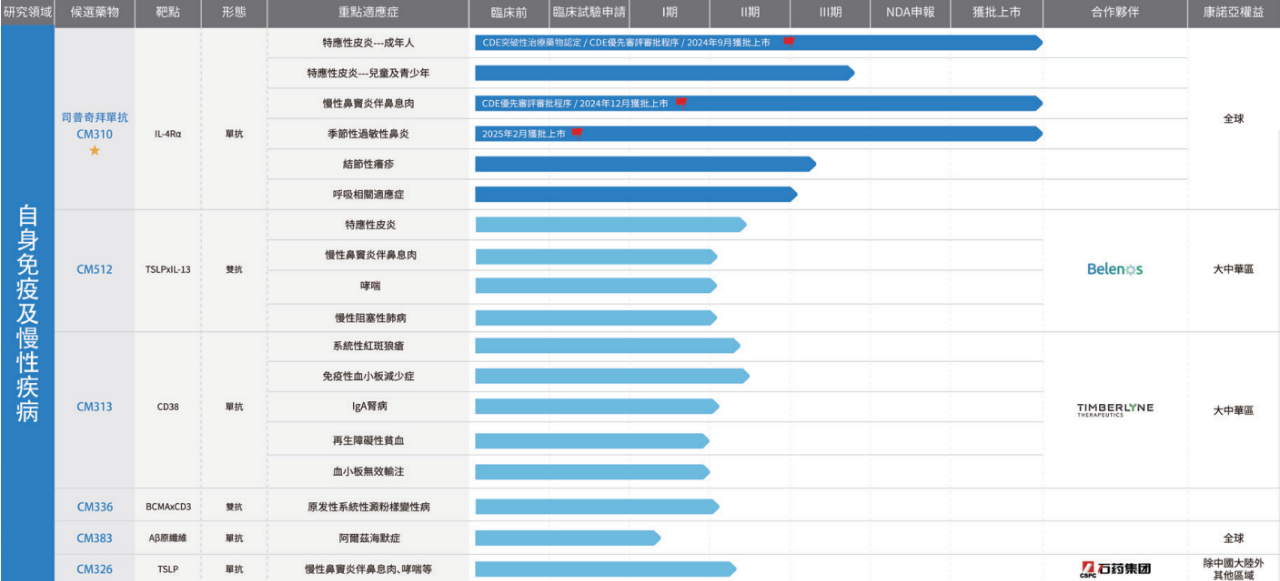
Task: Click the progress bar for 結節性癢疹
Action: [x=645, y=164]
